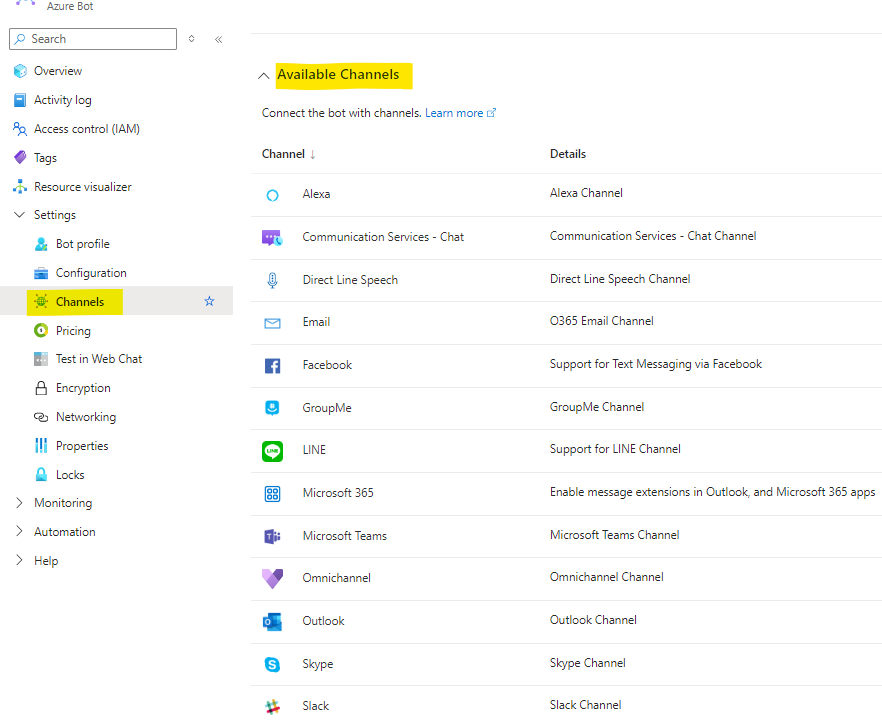Screen dimensions: 882x721
Task: Open the Activity log menu item
Action: coord(62,100)
